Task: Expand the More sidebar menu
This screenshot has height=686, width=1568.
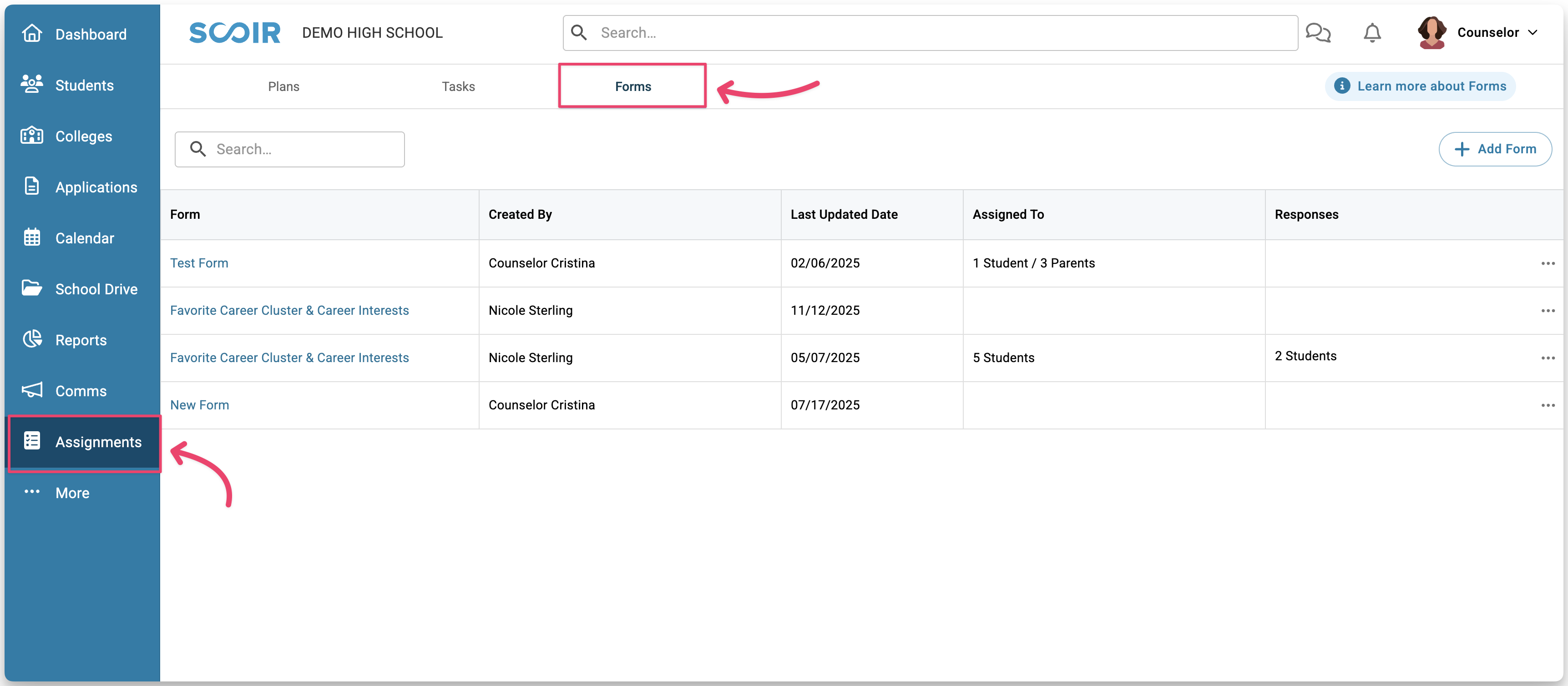Action: coord(72,493)
